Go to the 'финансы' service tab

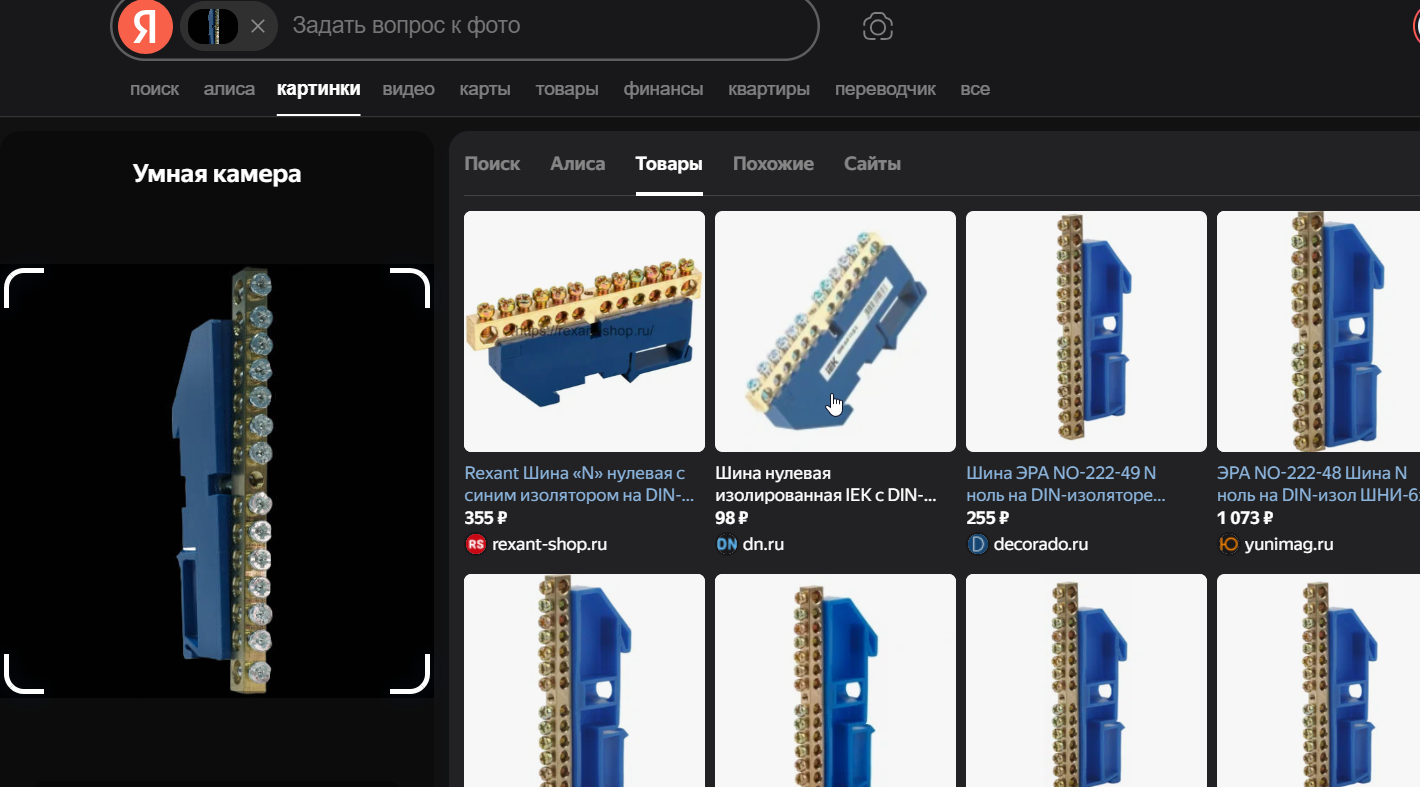point(663,89)
